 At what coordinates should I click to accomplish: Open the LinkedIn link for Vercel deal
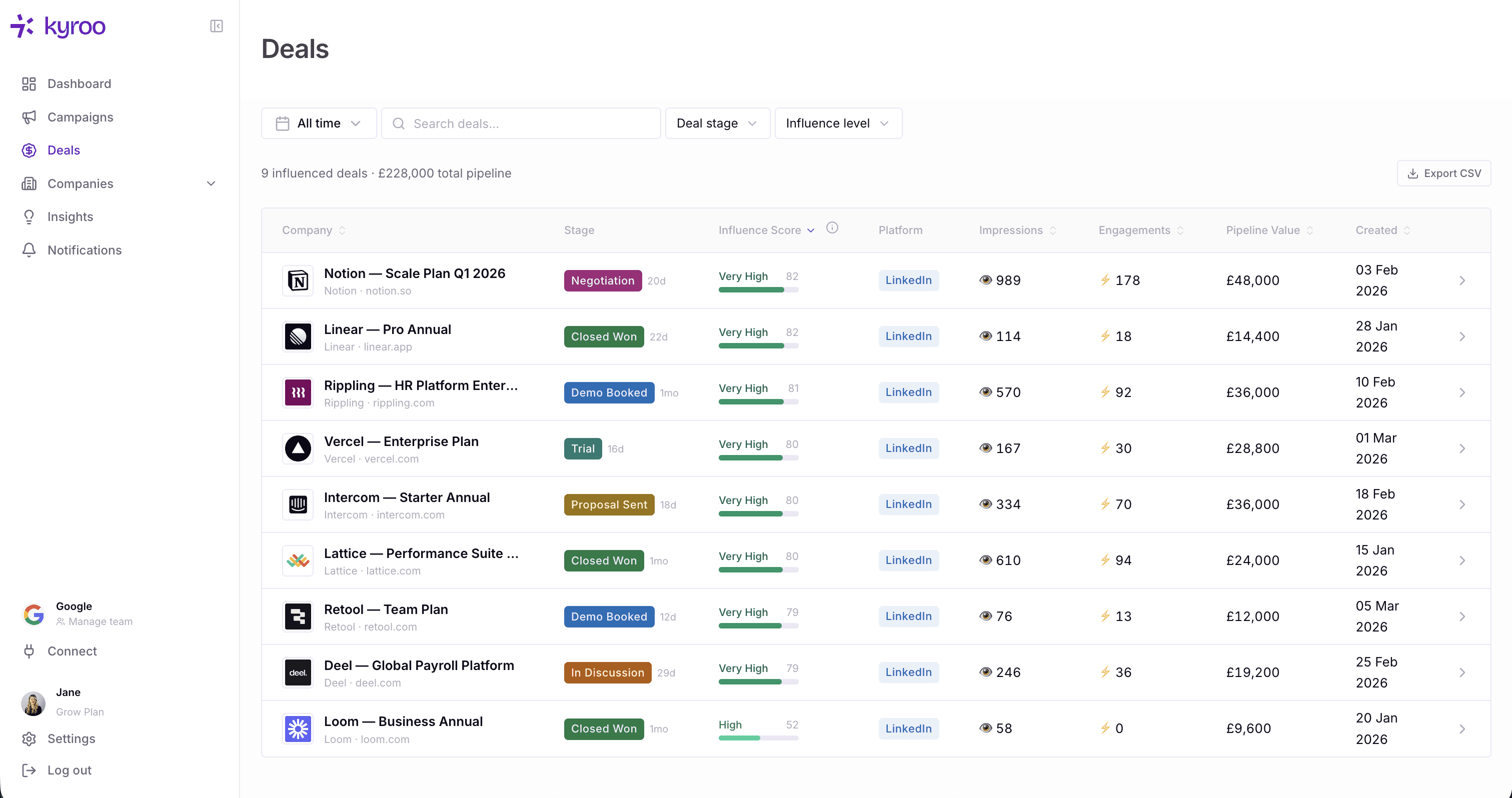click(908, 448)
